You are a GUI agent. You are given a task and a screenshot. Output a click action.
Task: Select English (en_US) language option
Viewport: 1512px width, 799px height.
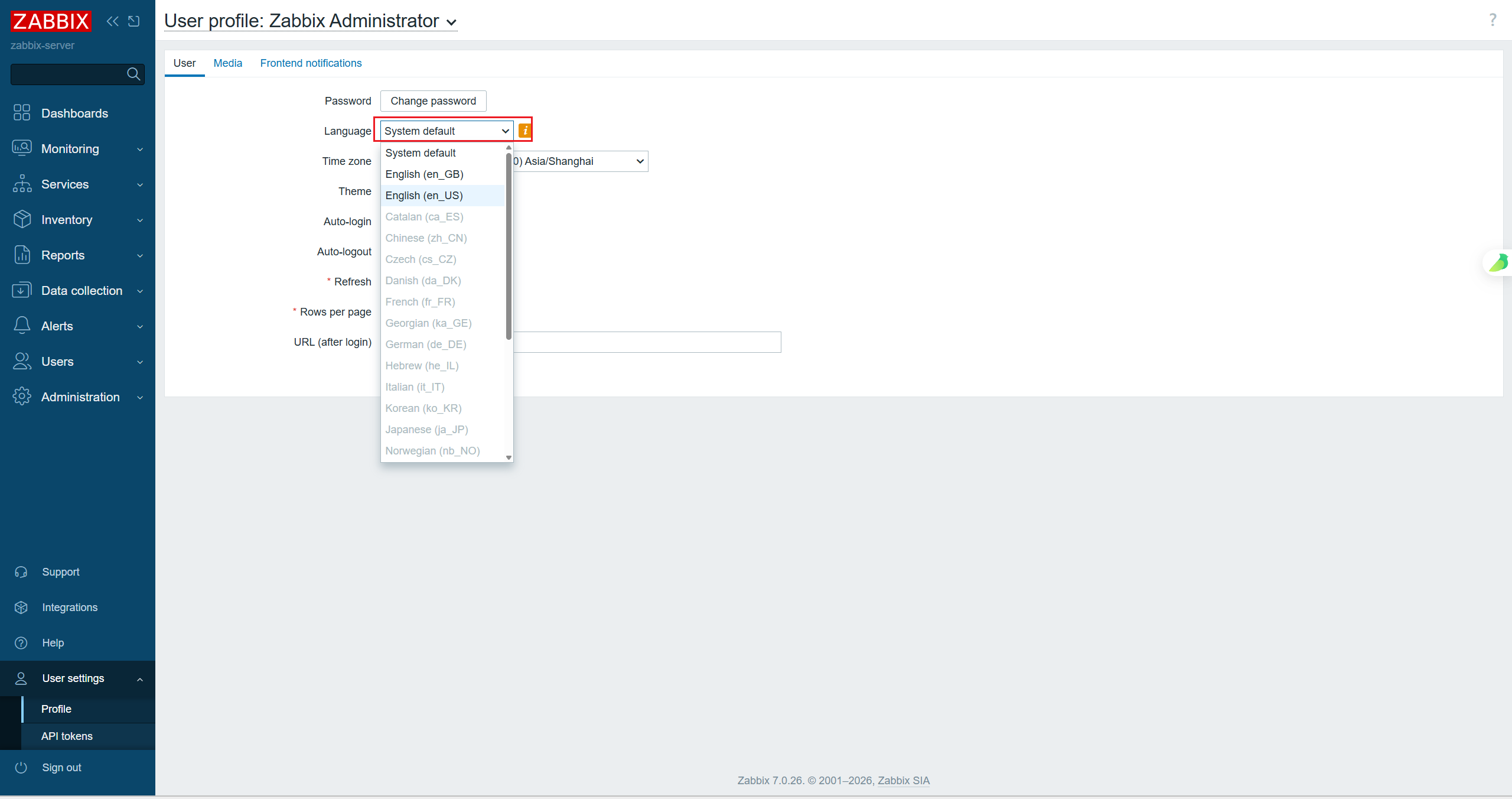click(x=443, y=196)
